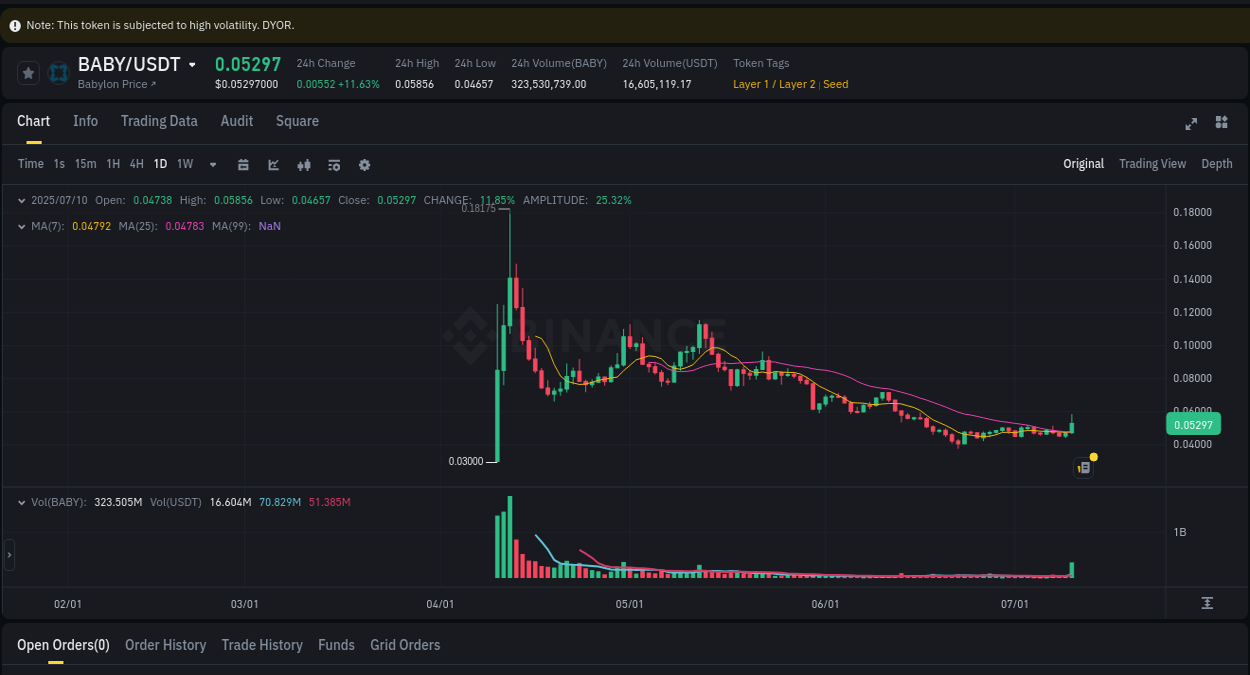Click the green 0.05297 price tag
1250x675 pixels.
pyautogui.click(x=1192, y=424)
